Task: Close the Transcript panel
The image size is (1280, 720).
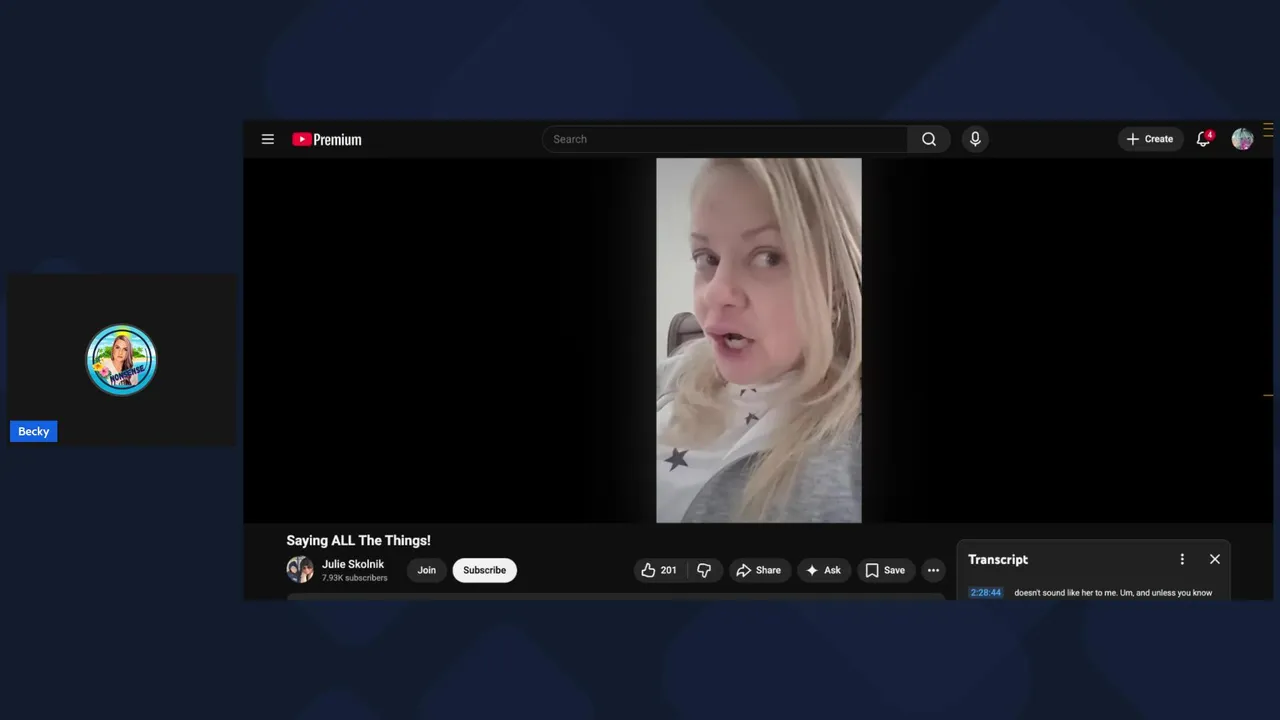Action: [x=1215, y=559]
